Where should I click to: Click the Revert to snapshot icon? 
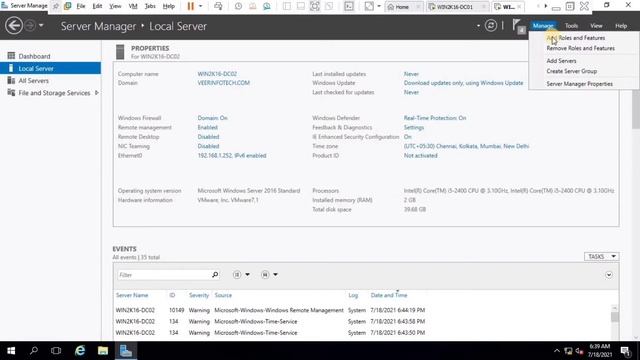coord(253,6)
